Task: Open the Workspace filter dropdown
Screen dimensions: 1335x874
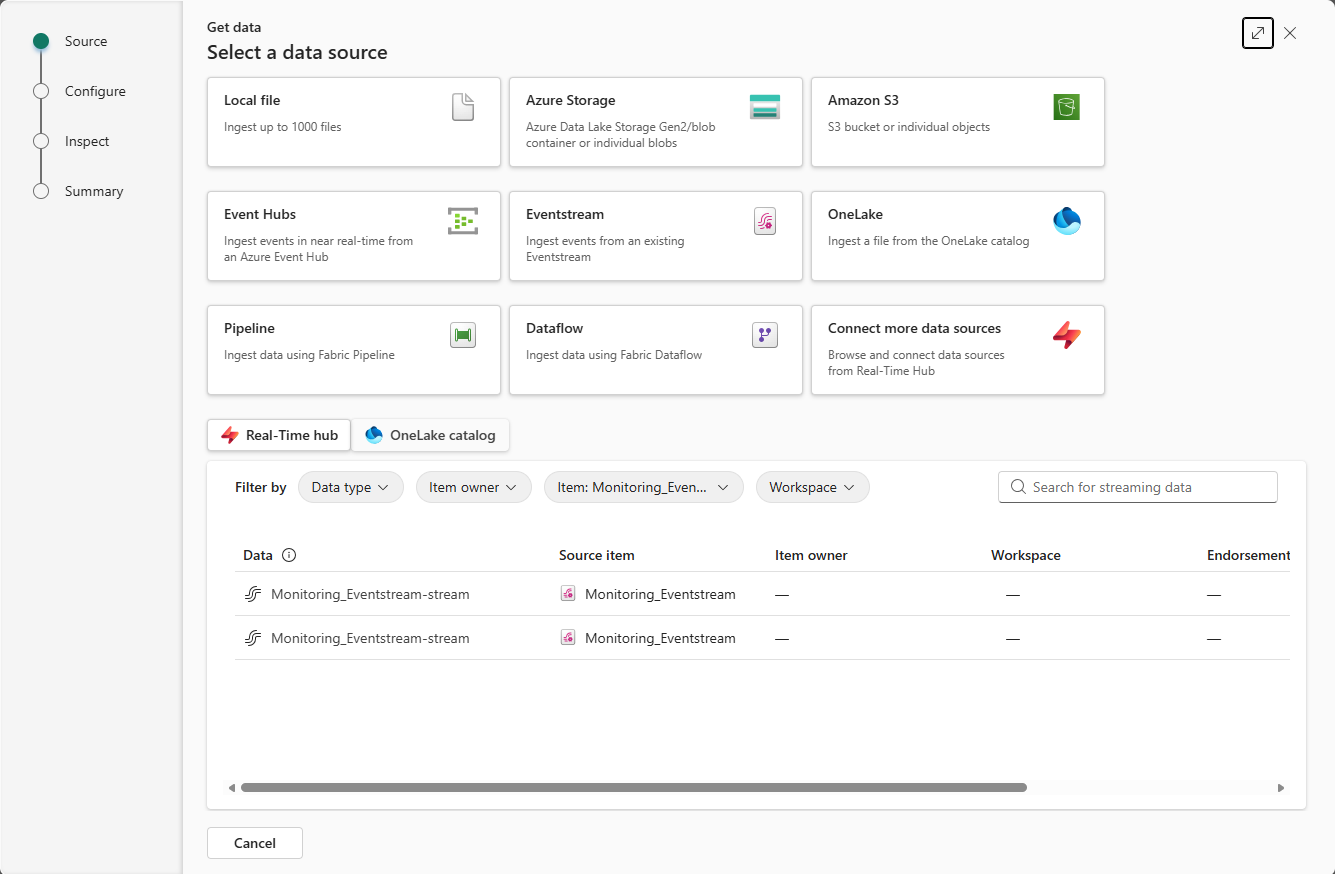Action: click(812, 487)
